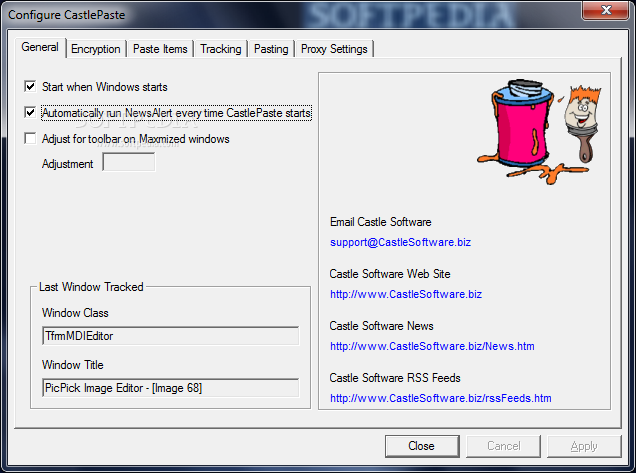Click the Adjustment input field
636x473 pixels.
pyautogui.click(x=129, y=162)
